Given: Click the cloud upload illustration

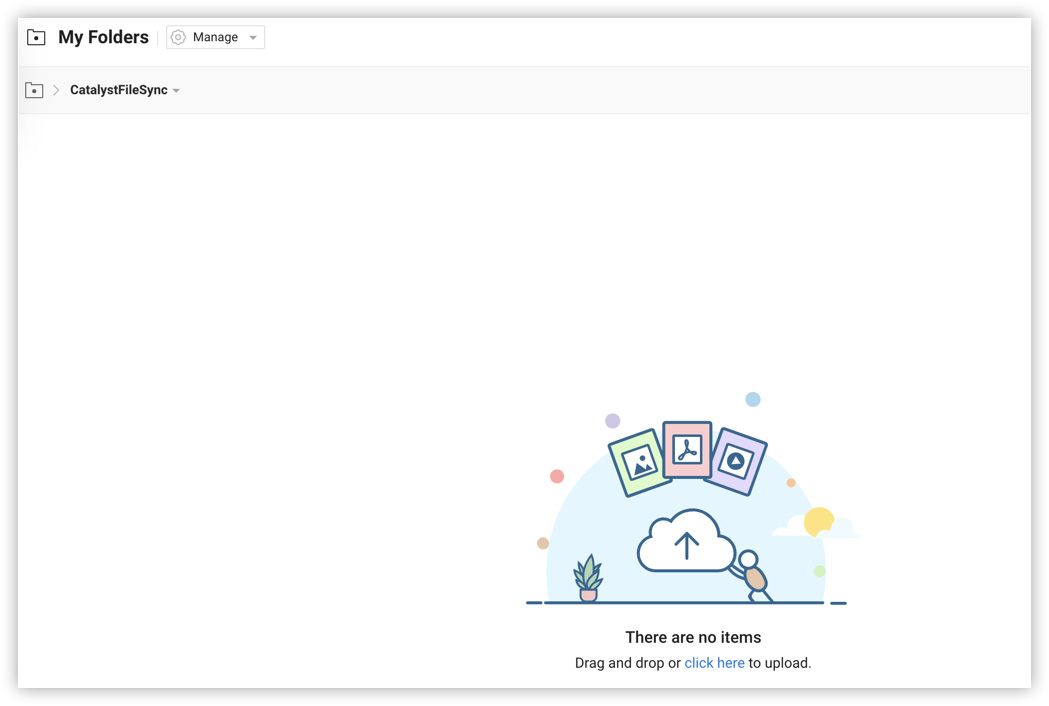Looking at the screenshot, I should click(x=686, y=541).
